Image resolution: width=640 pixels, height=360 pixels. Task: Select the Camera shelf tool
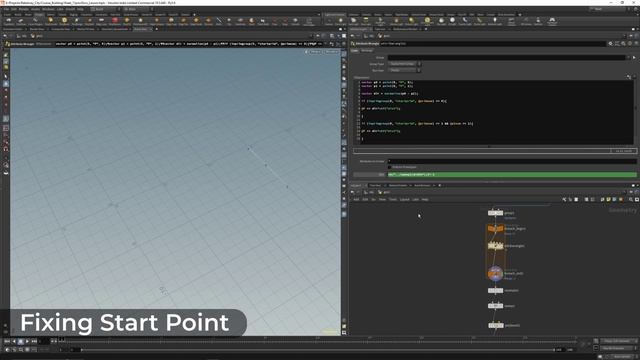click(x=329, y=21)
